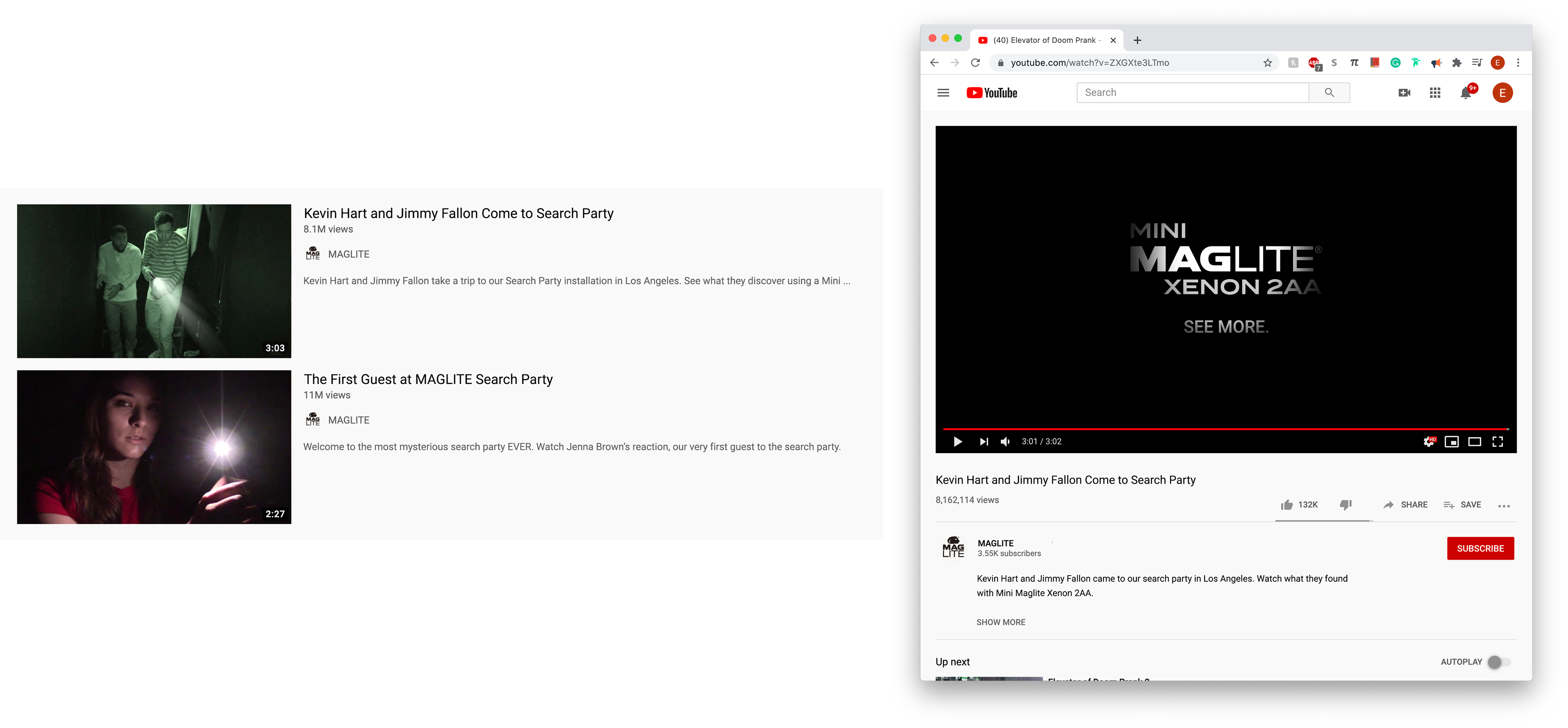This screenshot has height=728, width=1568.
Task: Click the green ninja figure extension
Action: 1416,63
